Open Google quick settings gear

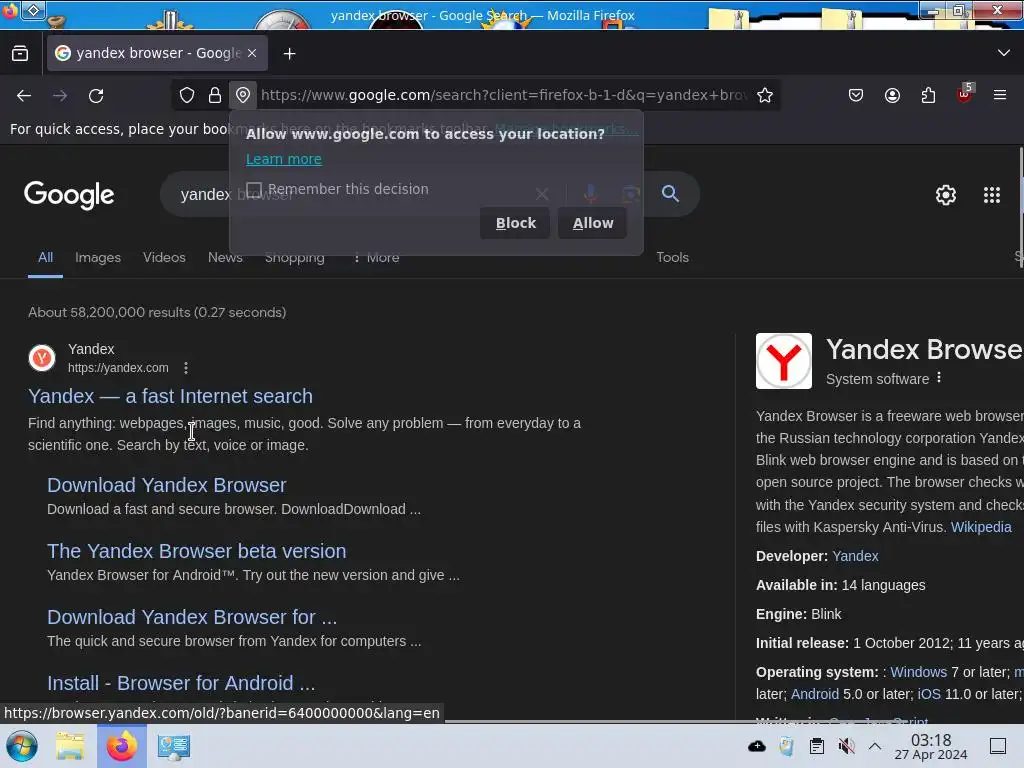click(x=946, y=195)
